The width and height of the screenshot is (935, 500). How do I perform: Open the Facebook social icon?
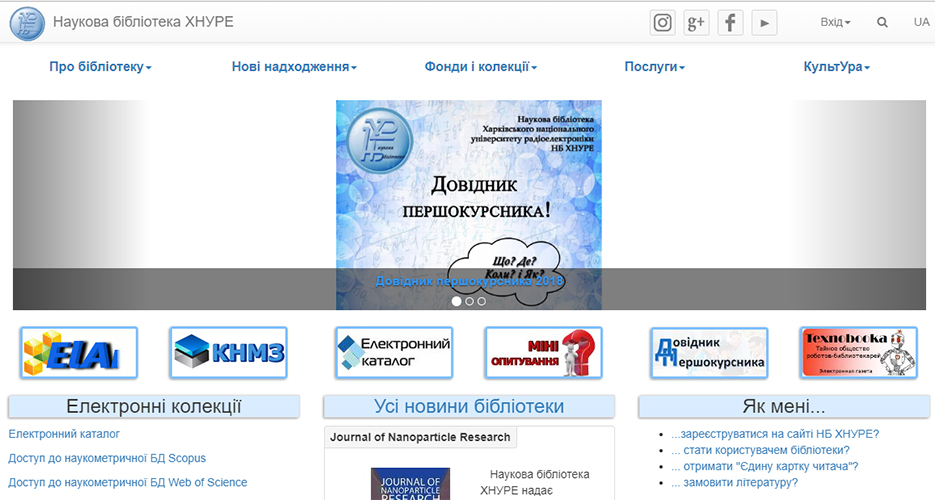point(730,22)
